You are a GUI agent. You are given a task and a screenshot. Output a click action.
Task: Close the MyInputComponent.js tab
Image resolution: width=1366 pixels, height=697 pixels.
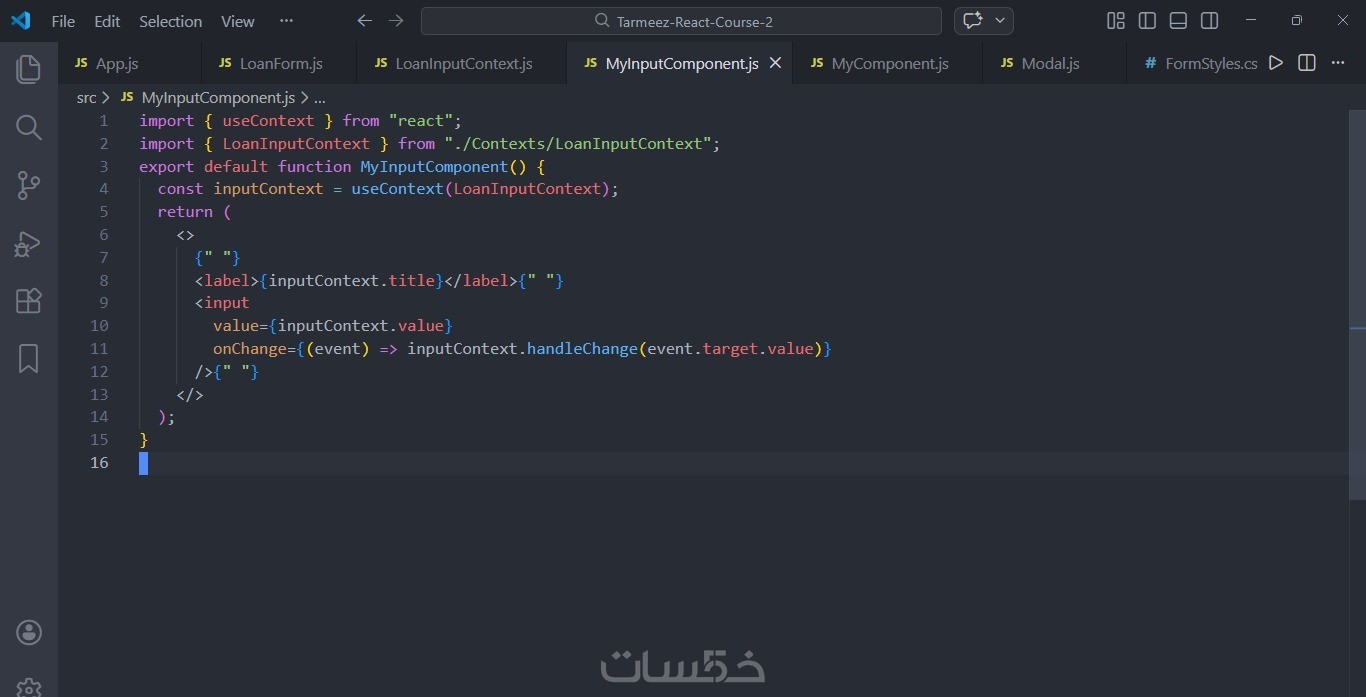775,63
